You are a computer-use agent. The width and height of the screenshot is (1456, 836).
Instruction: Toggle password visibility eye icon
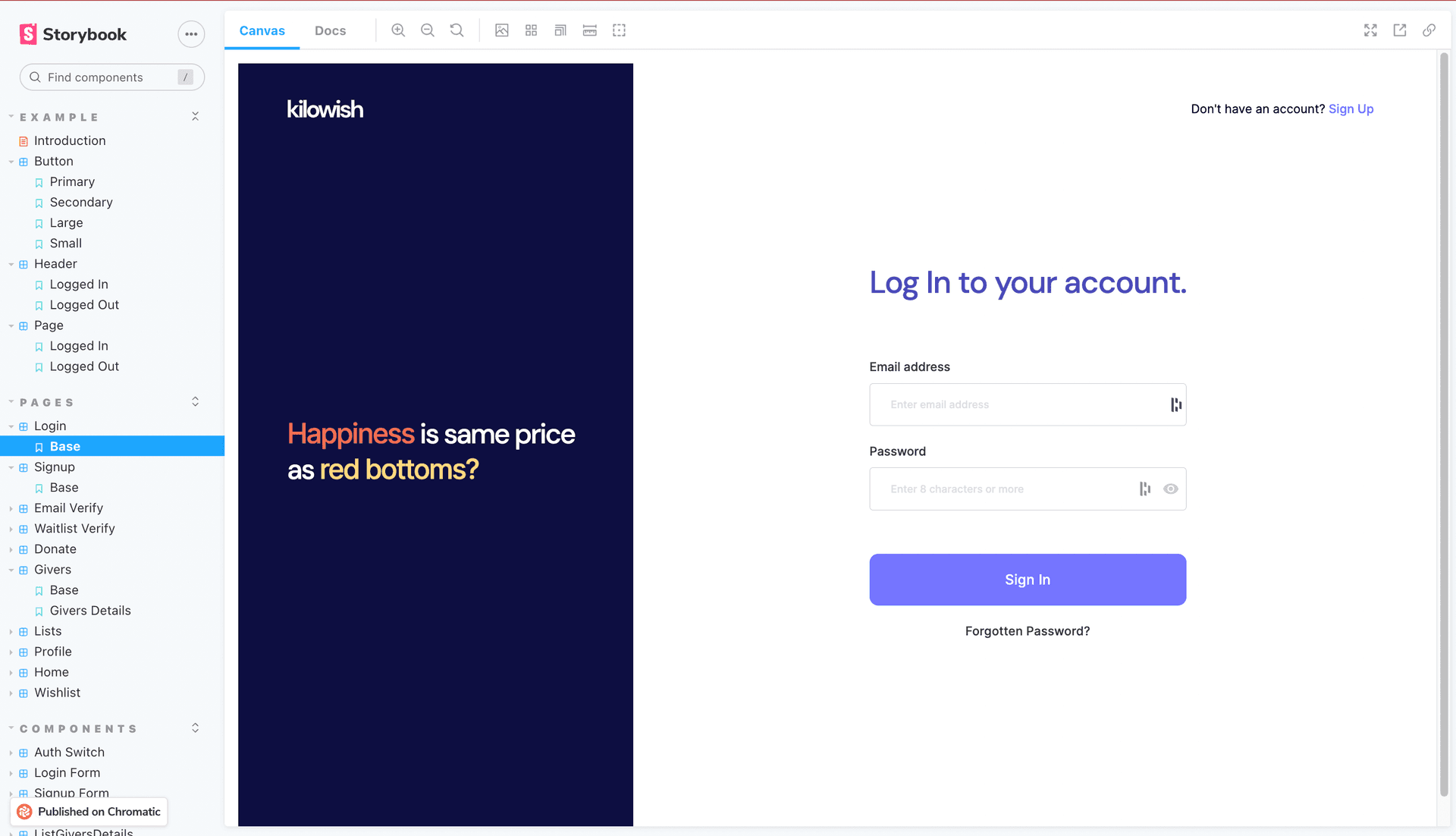click(1170, 489)
